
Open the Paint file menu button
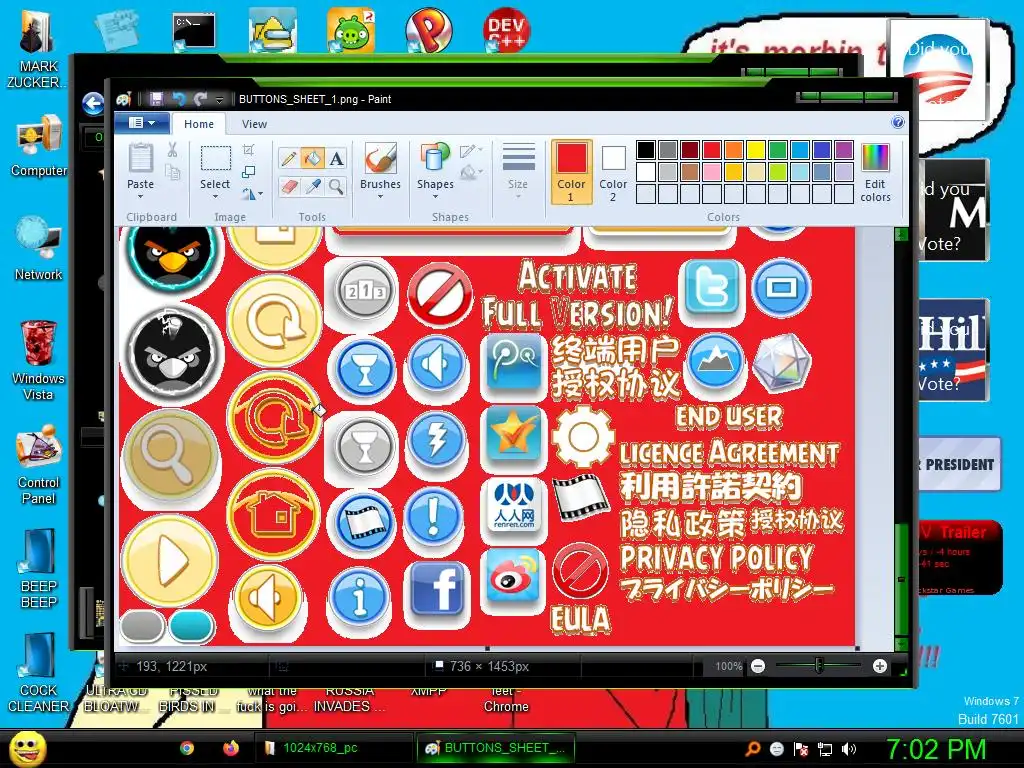[142, 123]
